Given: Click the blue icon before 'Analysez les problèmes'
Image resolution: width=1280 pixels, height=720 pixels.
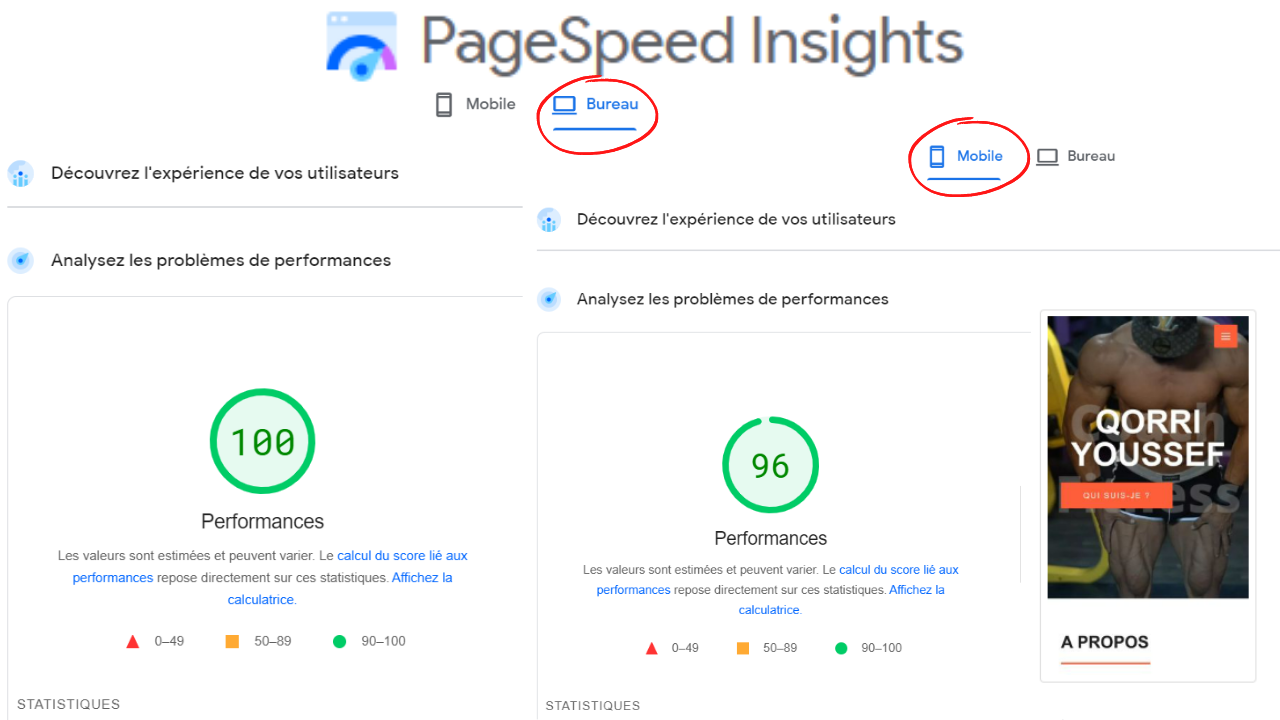Looking at the screenshot, I should [x=20, y=260].
